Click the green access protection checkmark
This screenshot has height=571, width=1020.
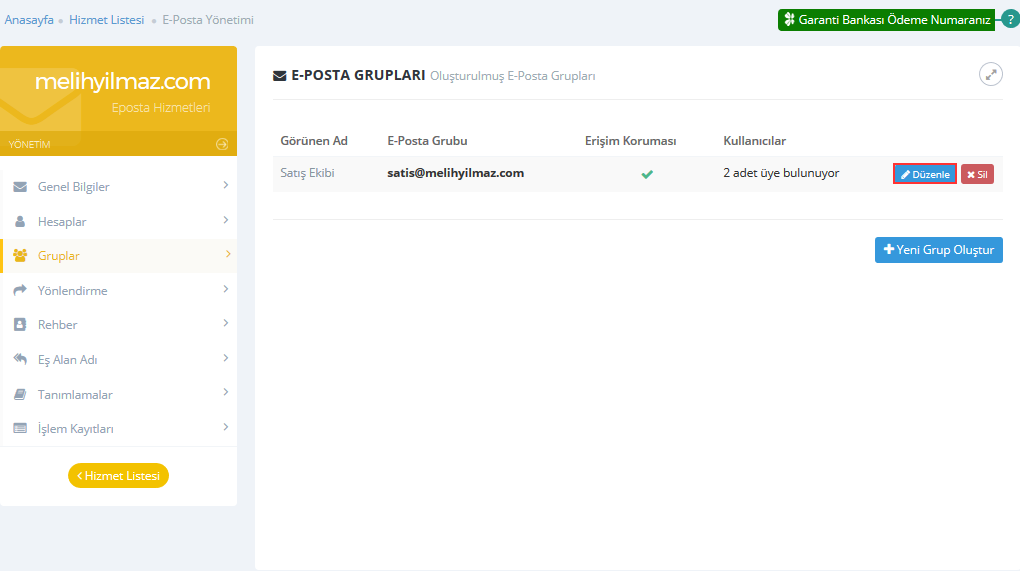[x=647, y=174]
